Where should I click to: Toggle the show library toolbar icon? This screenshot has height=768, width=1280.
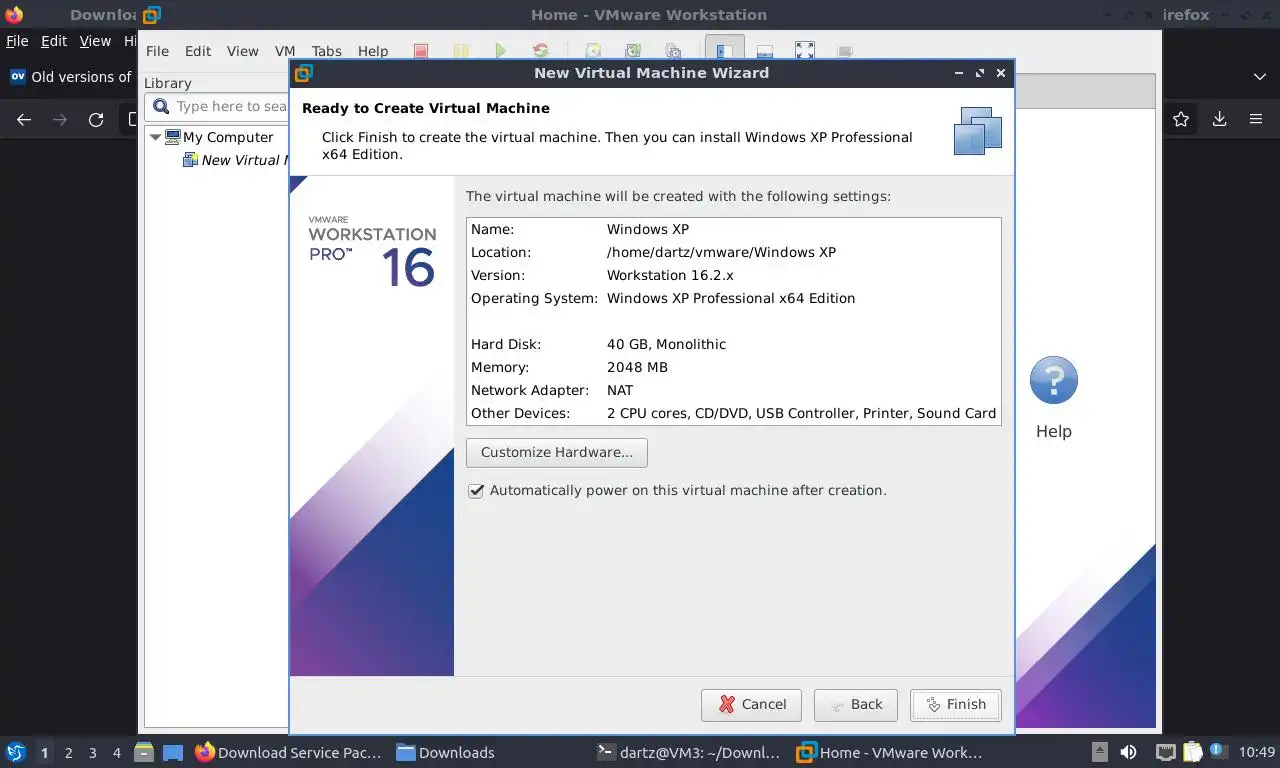click(x=724, y=51)
